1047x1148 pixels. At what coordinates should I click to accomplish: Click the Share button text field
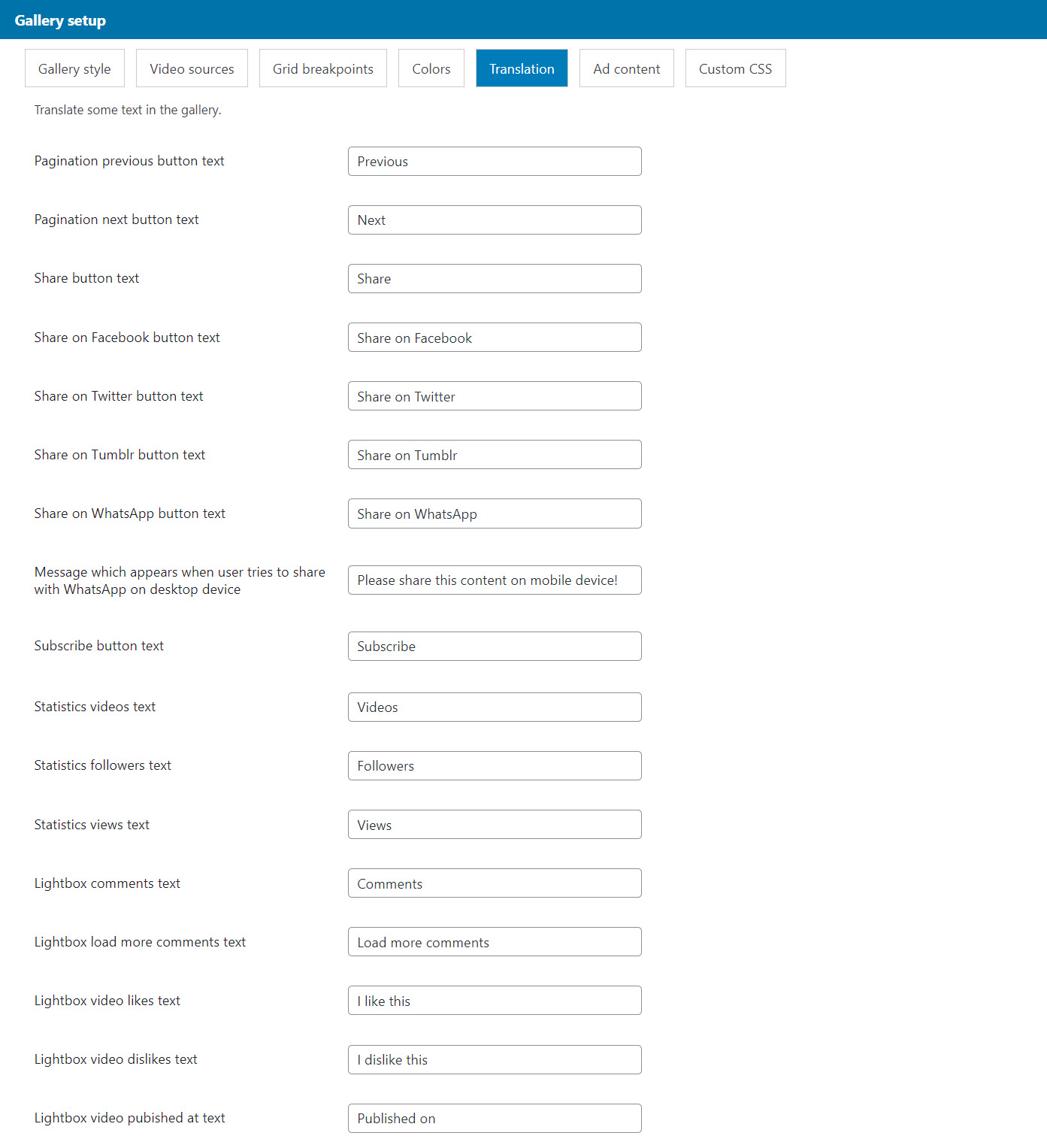tap(495, 279)
